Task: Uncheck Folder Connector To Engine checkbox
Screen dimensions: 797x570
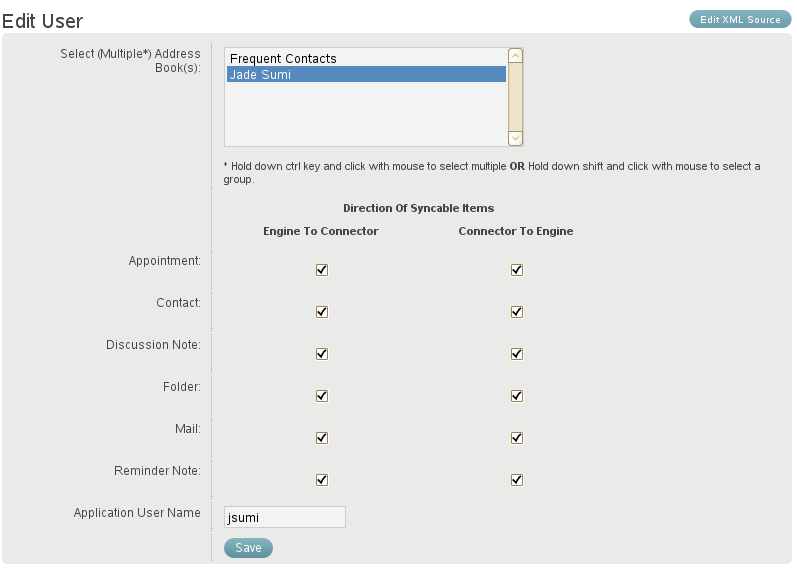Action: tap(517, 396)
